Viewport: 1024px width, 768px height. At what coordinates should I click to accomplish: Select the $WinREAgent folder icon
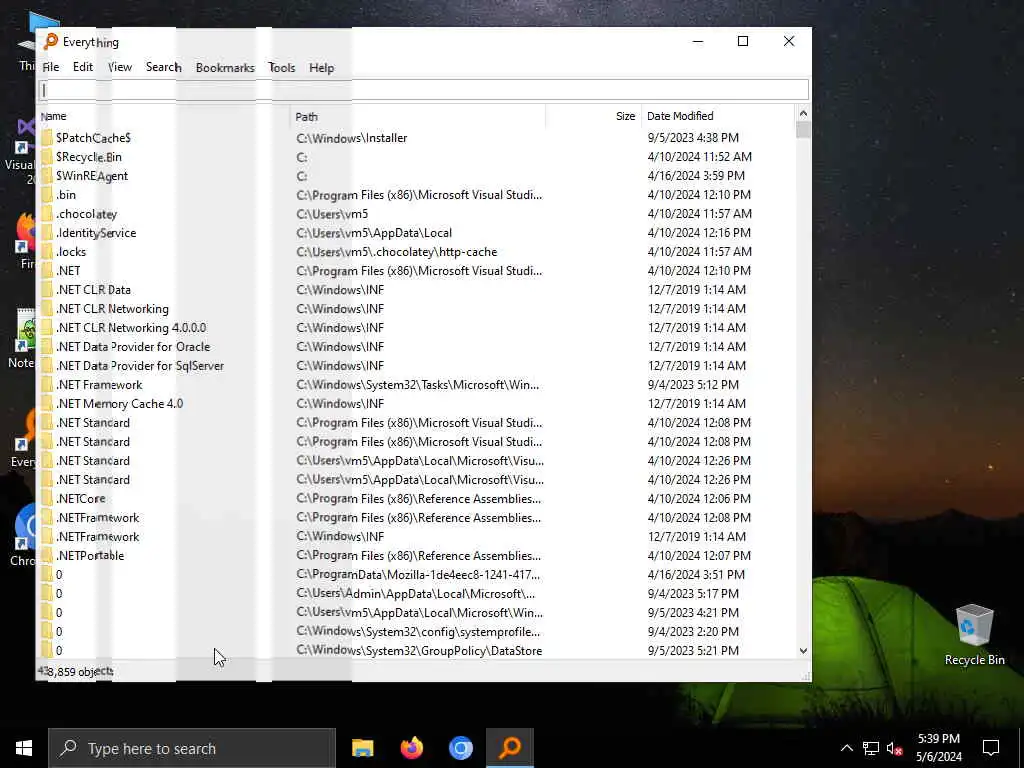[x=46, y=176]
